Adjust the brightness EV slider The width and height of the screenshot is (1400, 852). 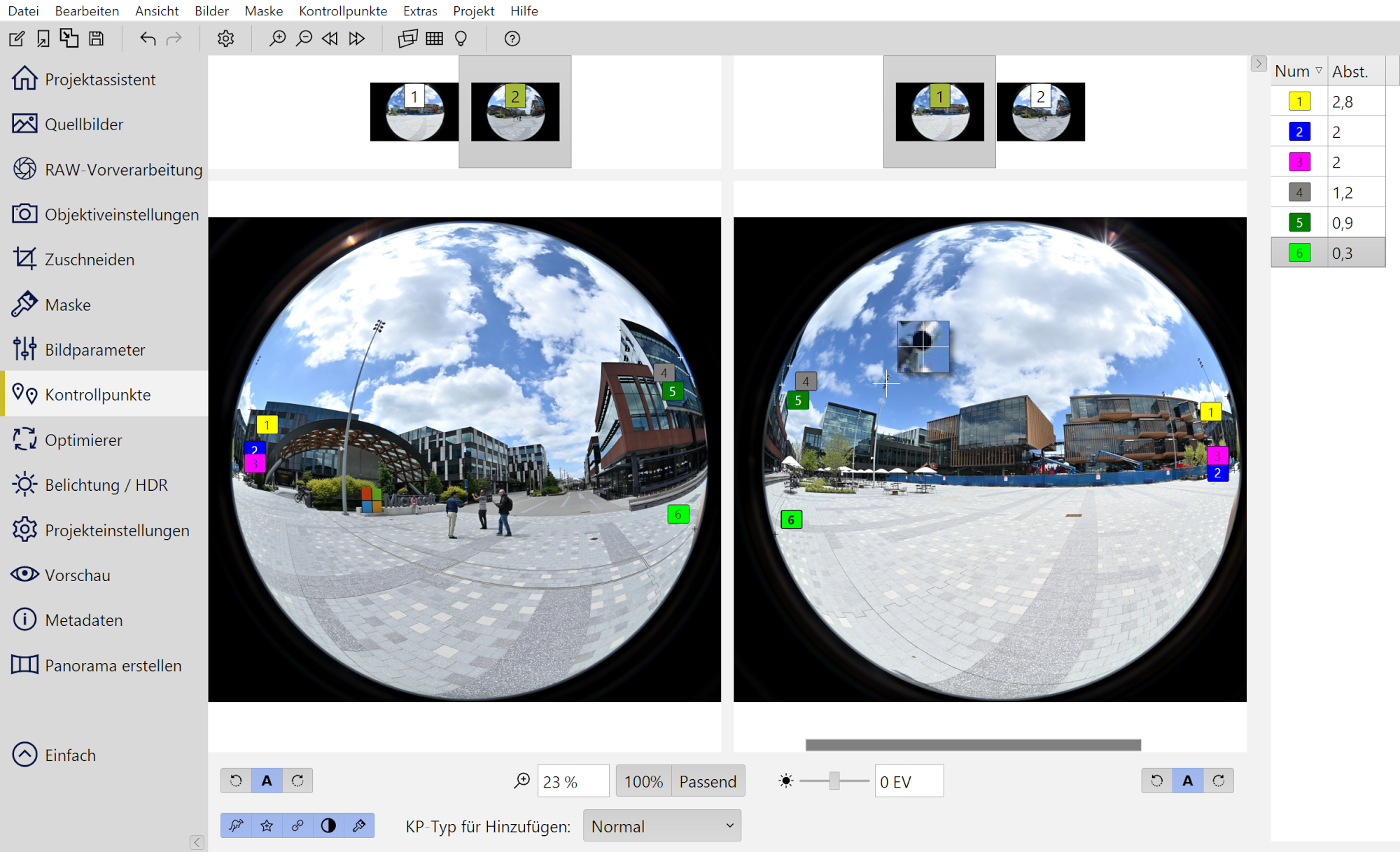tap(834, 781)
